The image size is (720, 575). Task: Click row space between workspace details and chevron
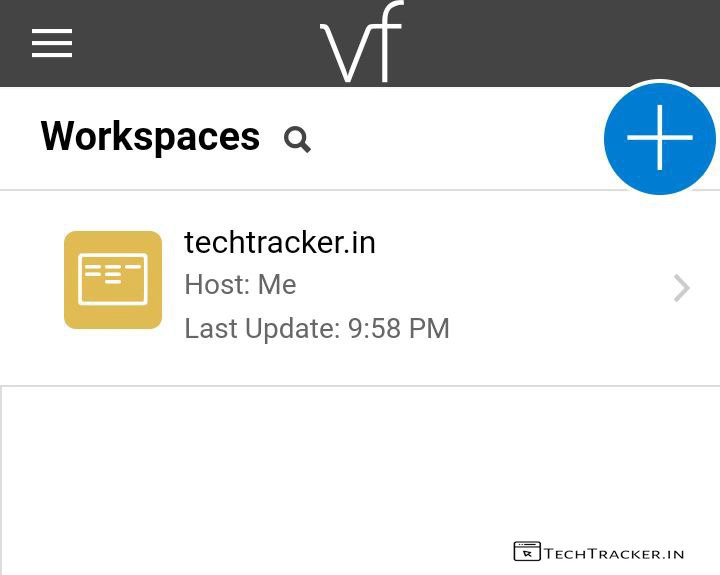point(560,288)
